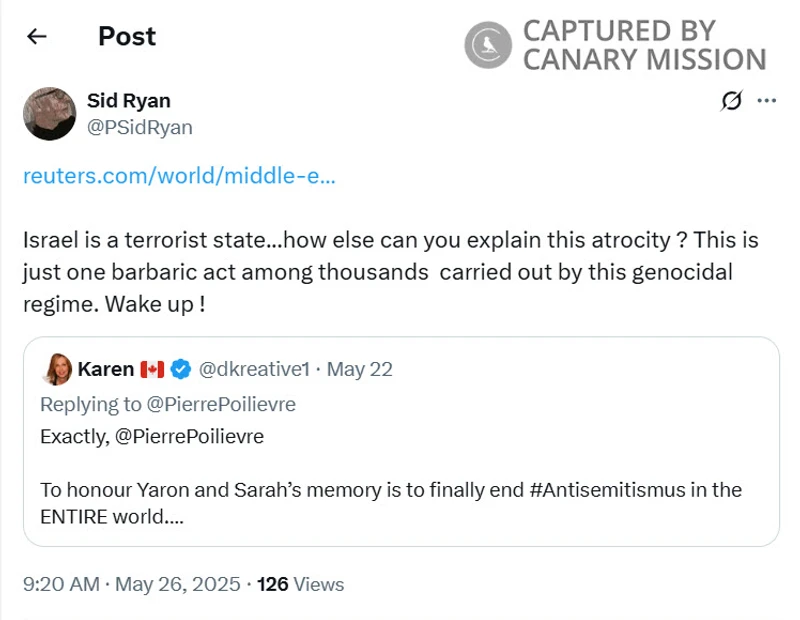The image size is (800, 620).
Task: Click the Canadian flag emoji beside Karen
Action: (x=152, y=369)
